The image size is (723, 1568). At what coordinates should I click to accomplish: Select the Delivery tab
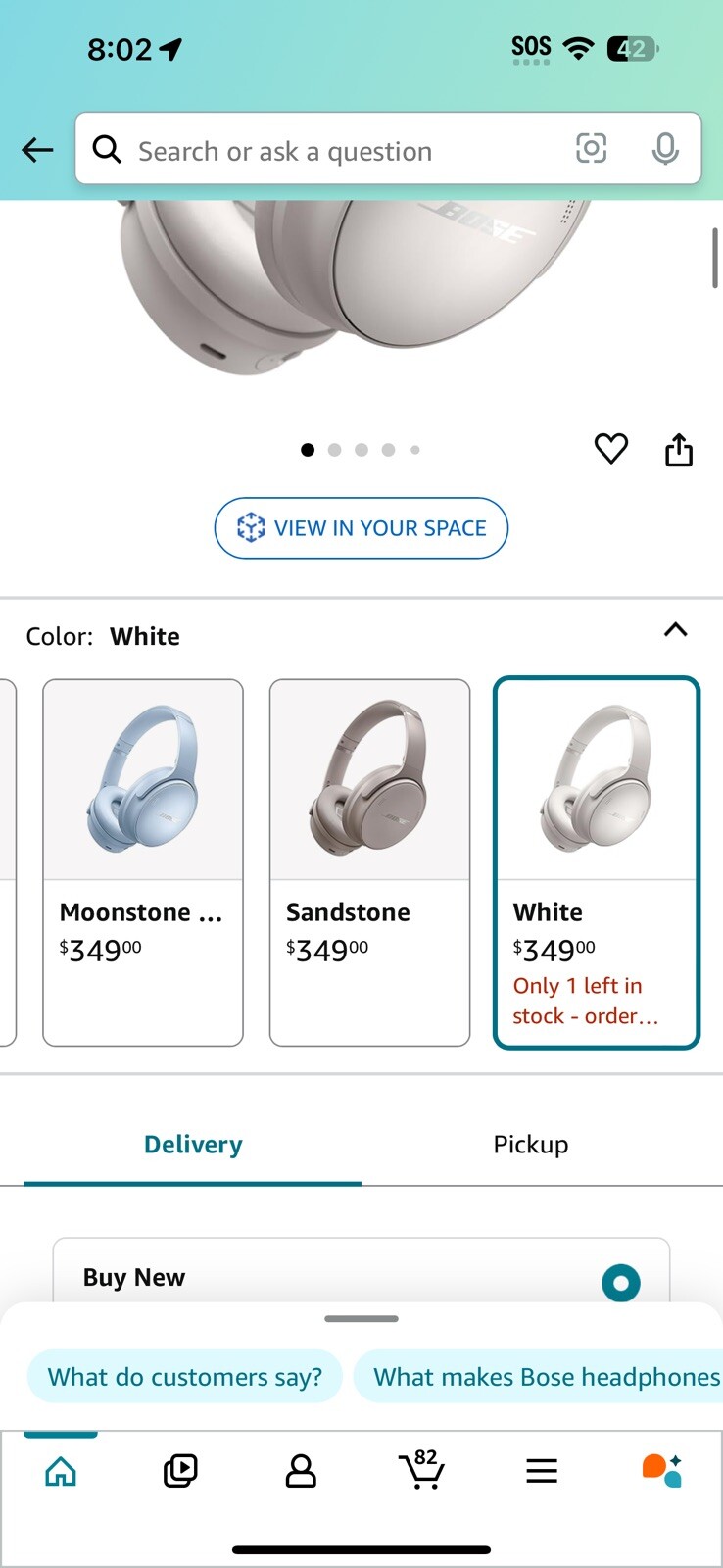193,1145
